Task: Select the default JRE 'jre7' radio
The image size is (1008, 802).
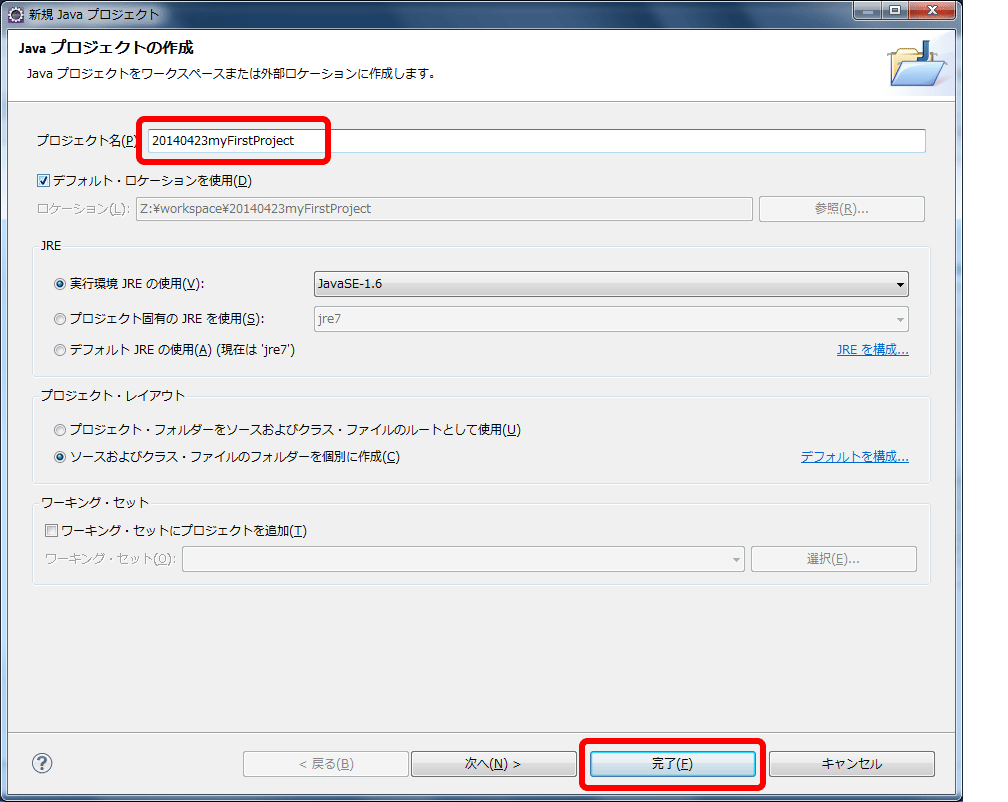Action: point(60,350)
